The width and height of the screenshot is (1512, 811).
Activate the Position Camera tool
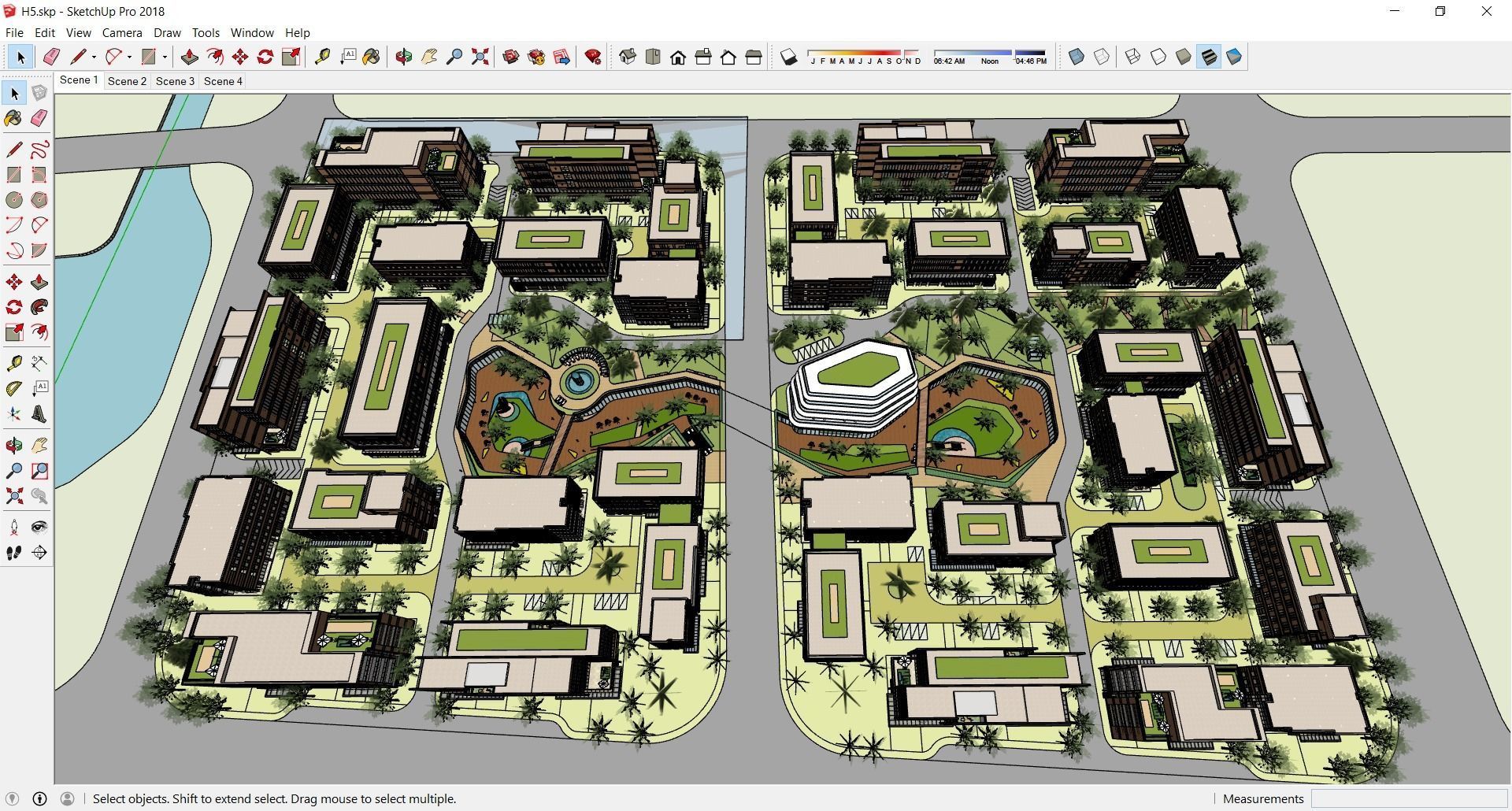[14, 527]
